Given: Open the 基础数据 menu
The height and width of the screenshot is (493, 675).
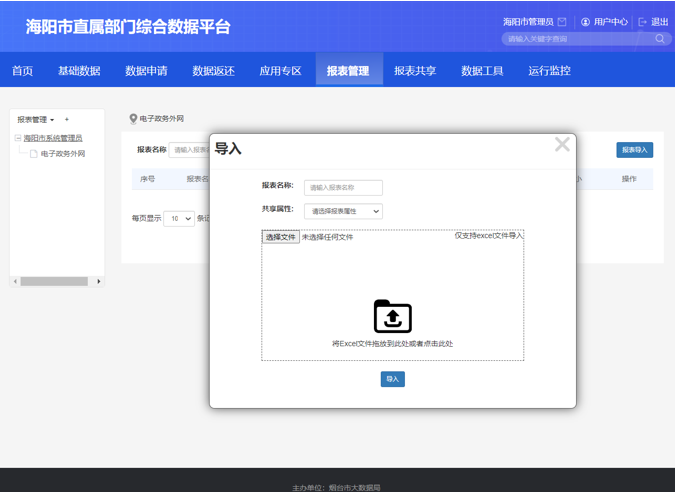Looking at the screenshot, I should [79, 71].
